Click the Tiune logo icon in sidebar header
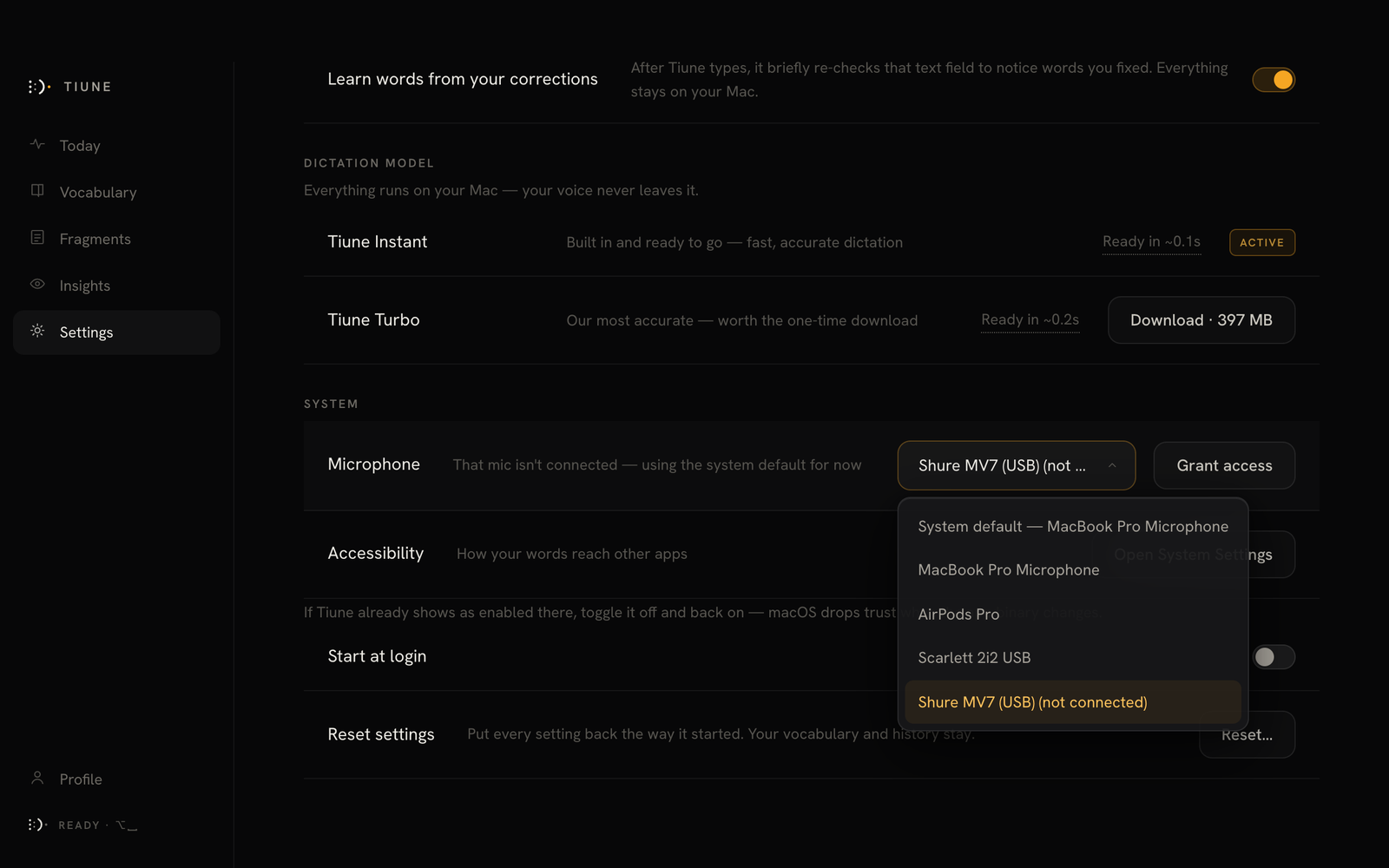 (x=39, y=87)
